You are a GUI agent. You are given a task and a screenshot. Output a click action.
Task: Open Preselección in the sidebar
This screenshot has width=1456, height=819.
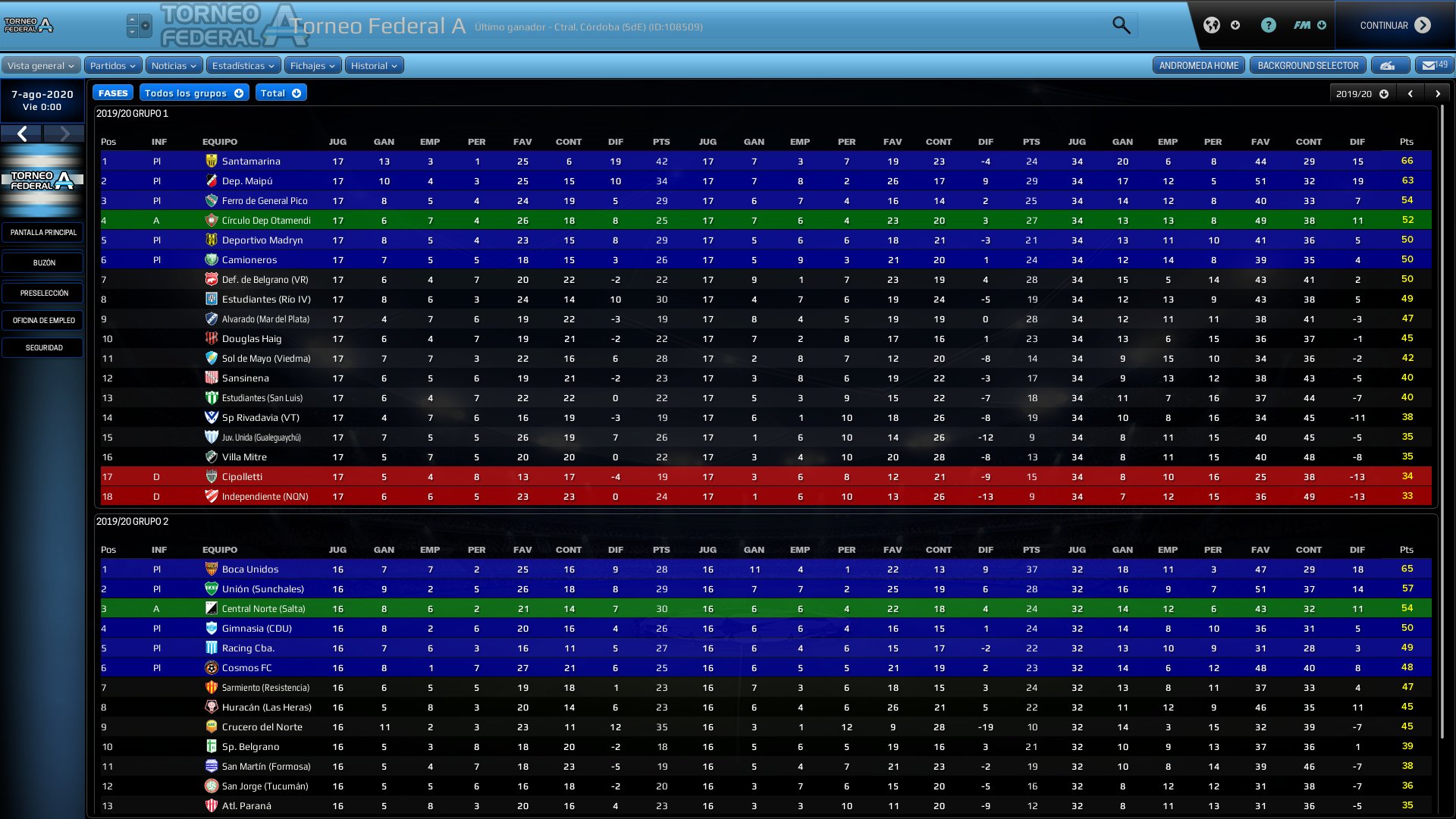coord(43,293)
